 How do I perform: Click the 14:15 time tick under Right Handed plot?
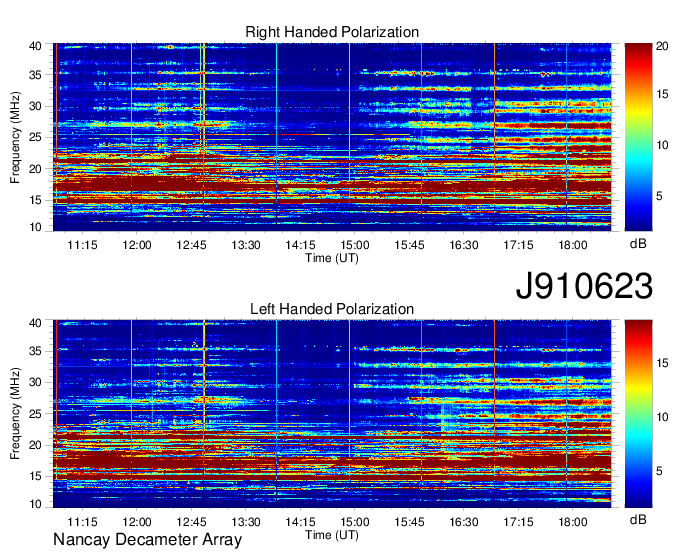click(x=300, y=245)
